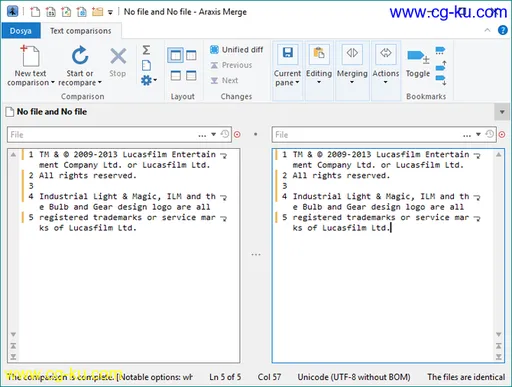512x387 pixels.
Task: Click 'All rights reserved.' in right pane
Action: click(x=341, y=175)
